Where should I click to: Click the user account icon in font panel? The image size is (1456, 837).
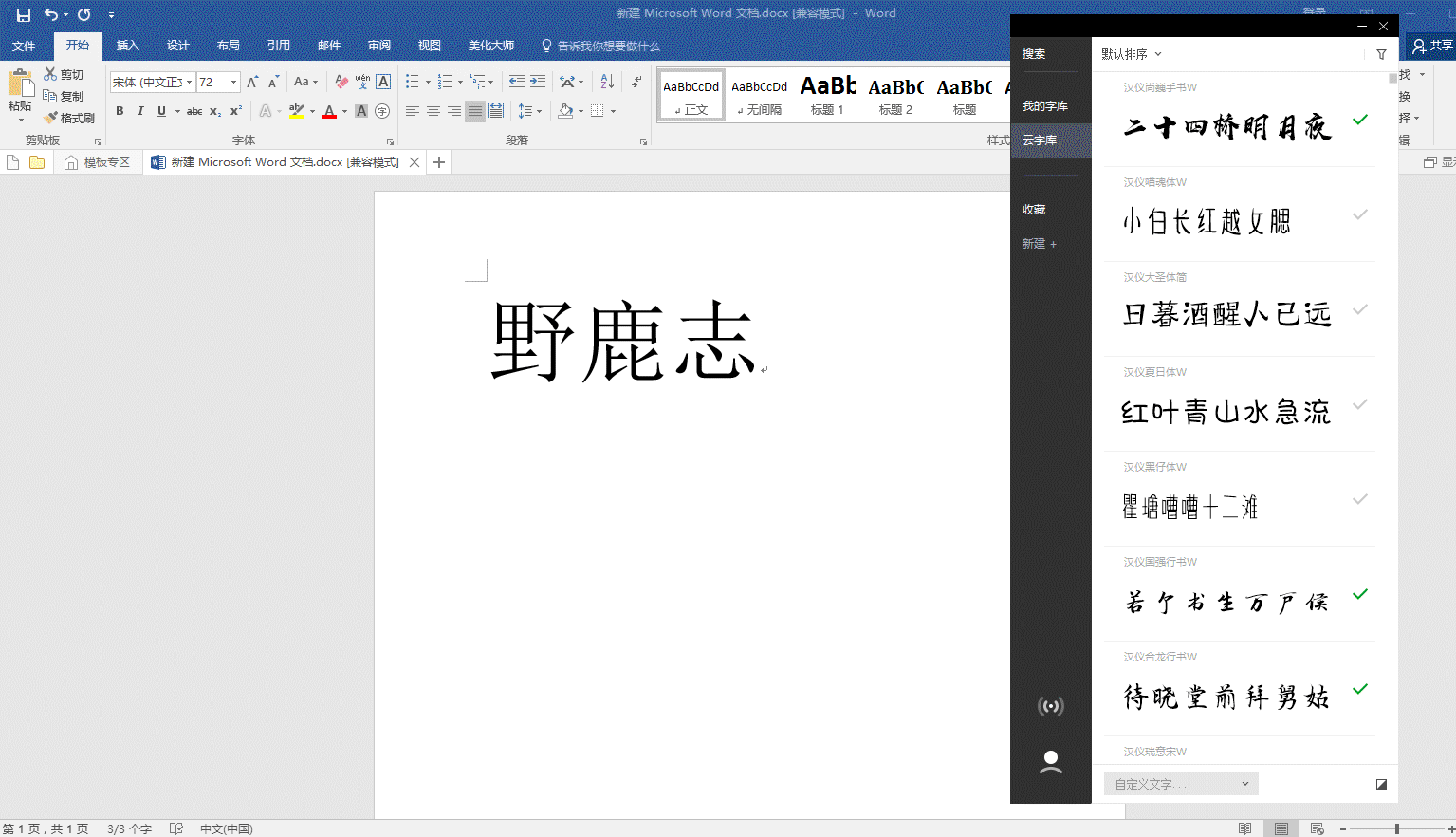(x=1051, y=762)
